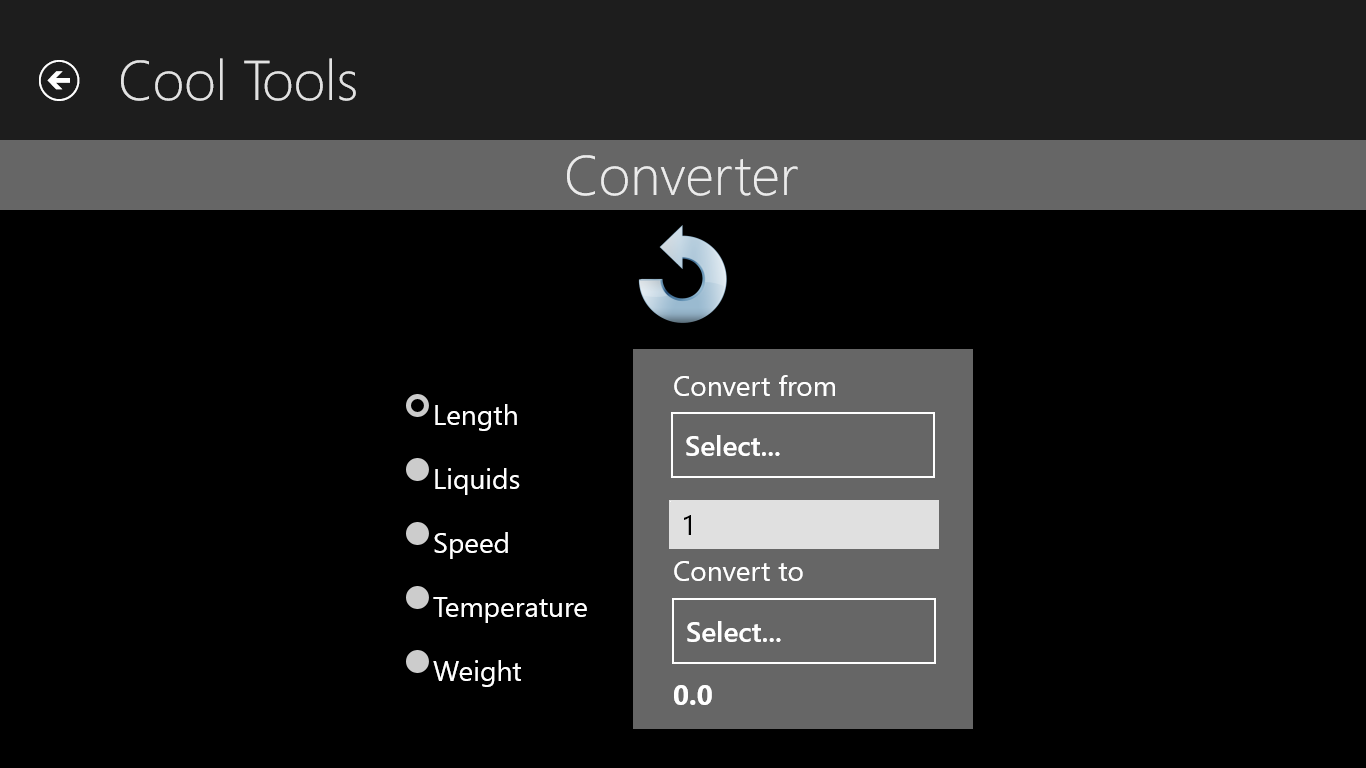Select the Weight radio button circle
Viewport: 1366px width, 768px height.
[x=417, y=662]
